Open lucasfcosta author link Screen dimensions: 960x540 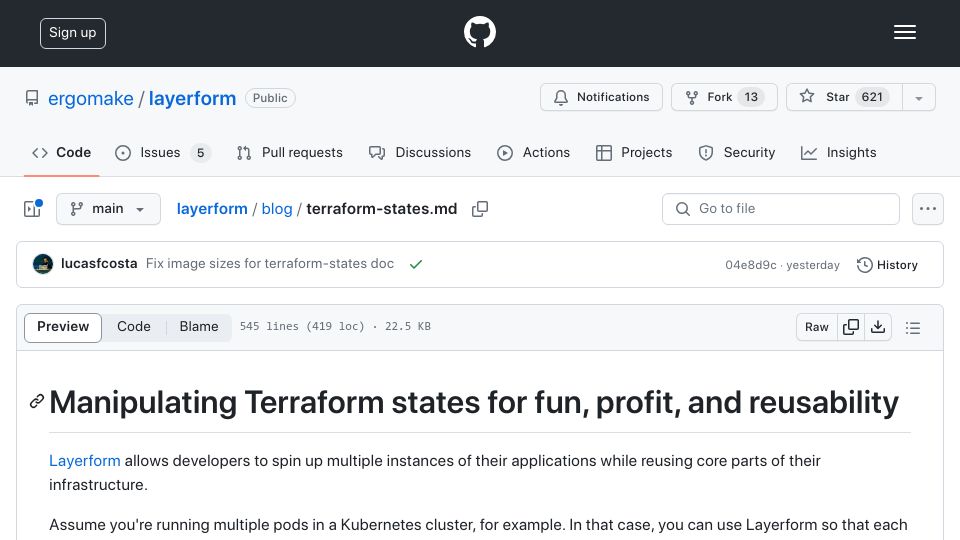tap(99, 264)
